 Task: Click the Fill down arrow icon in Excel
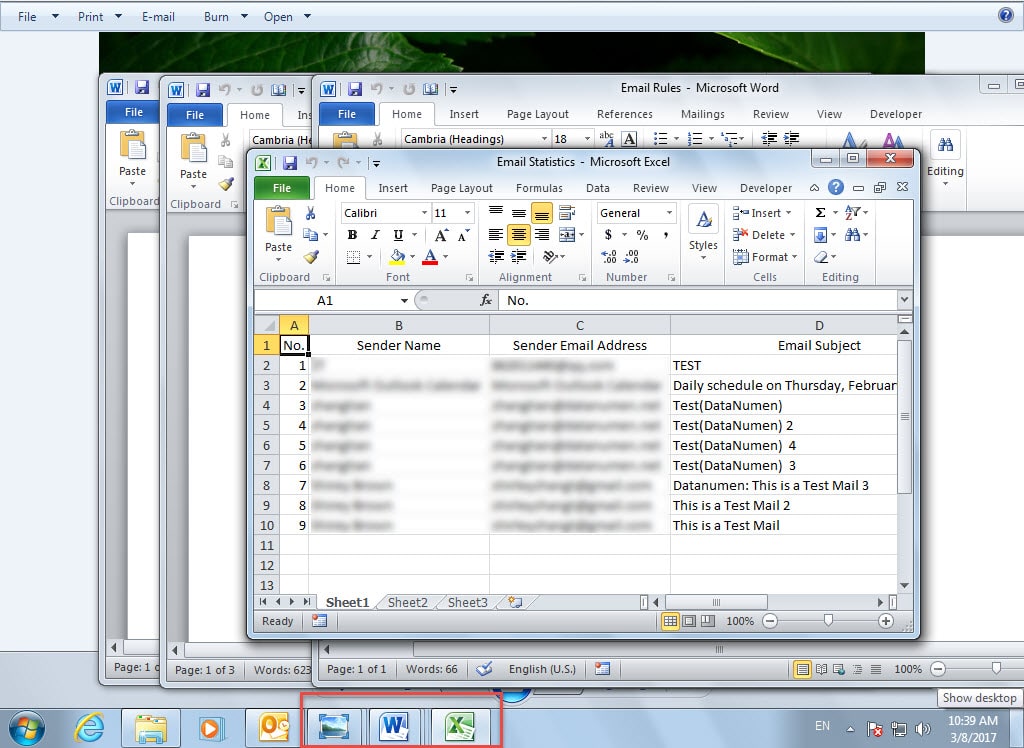[x=820, y=235]
